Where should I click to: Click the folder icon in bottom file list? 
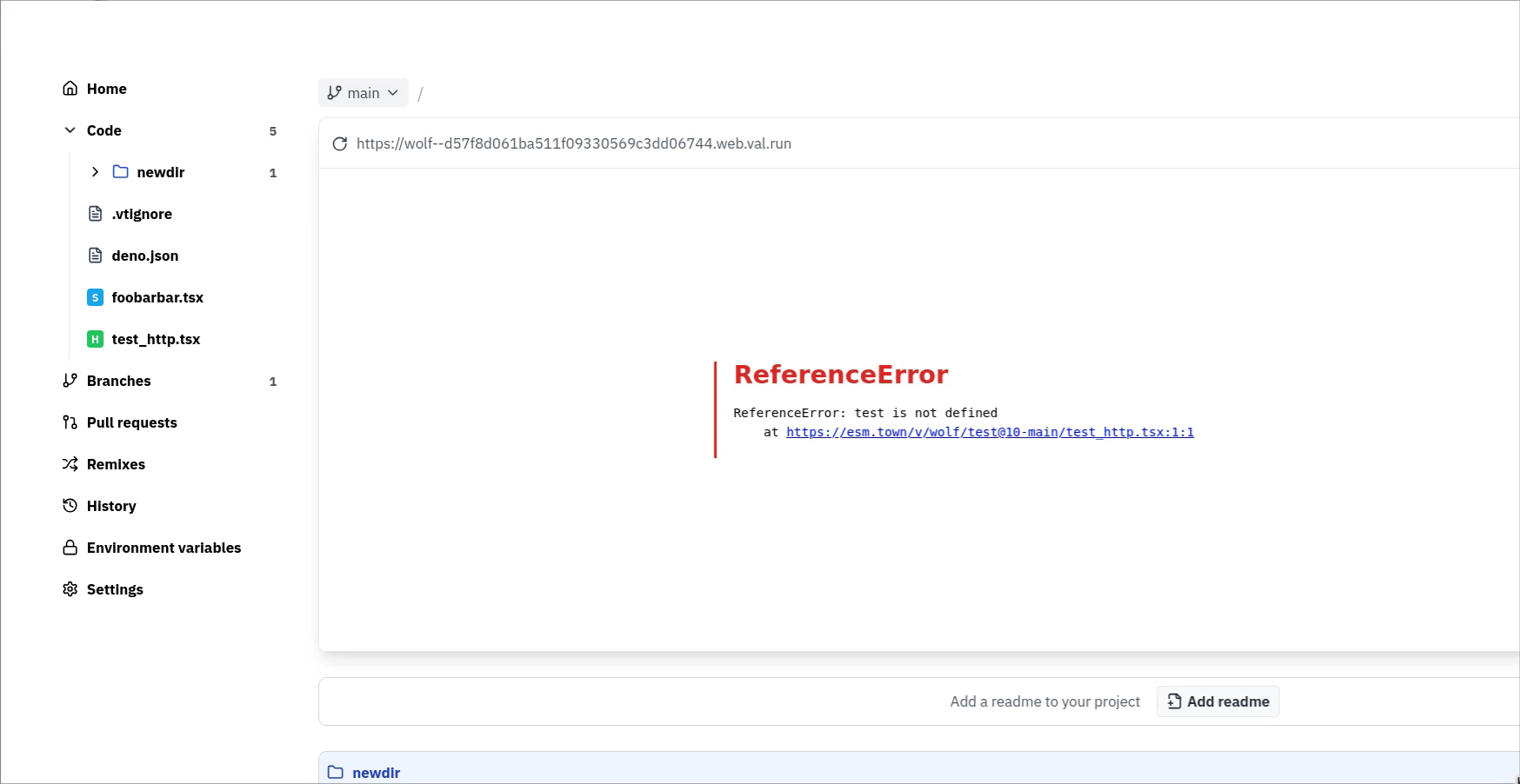tap(336, 772)
